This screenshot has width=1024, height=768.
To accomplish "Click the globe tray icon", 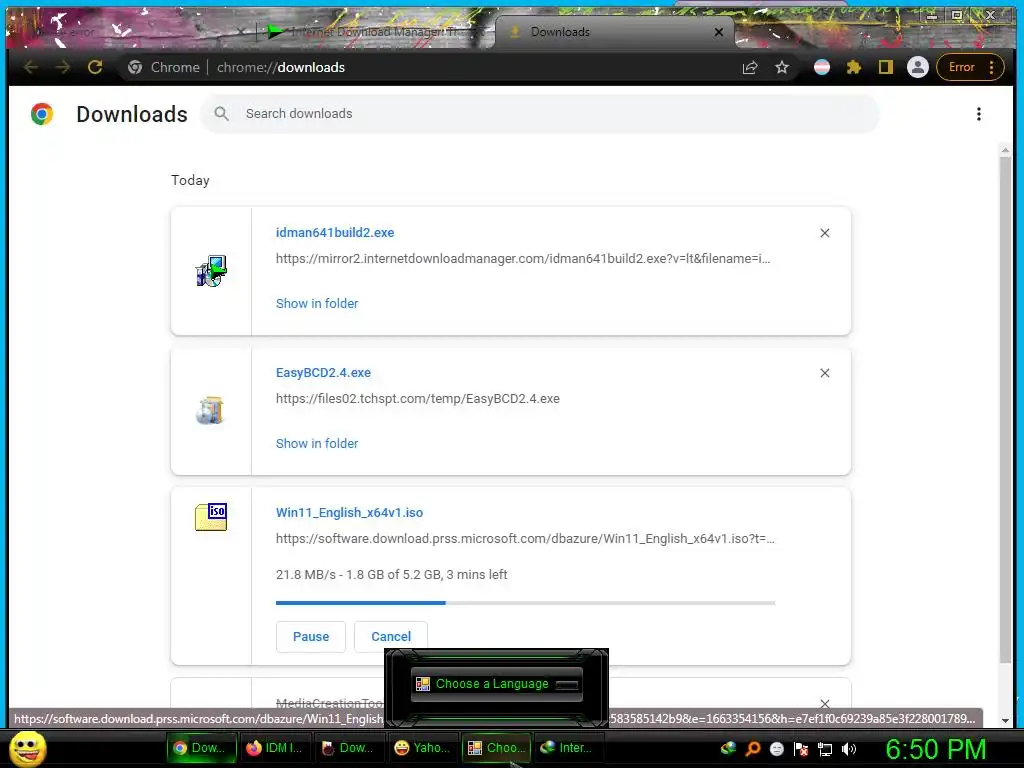I will pos(728,749).
